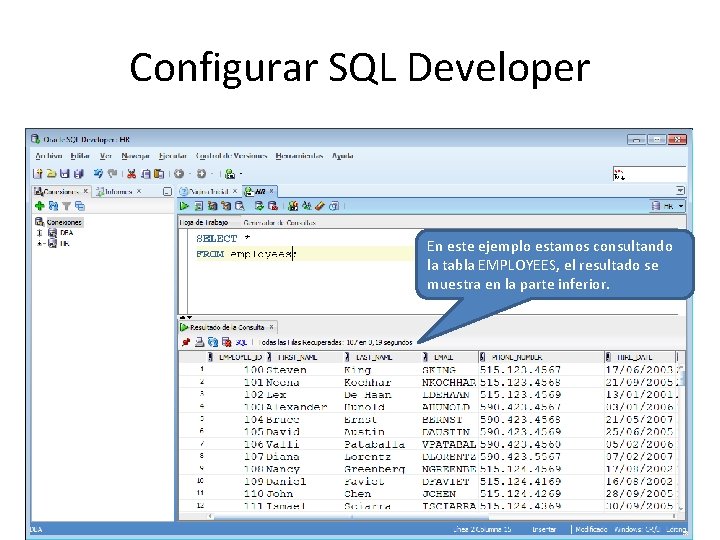Expand the DBA connection node
Viewport: 720px width, 540px height.
click(x=39, y=233)
